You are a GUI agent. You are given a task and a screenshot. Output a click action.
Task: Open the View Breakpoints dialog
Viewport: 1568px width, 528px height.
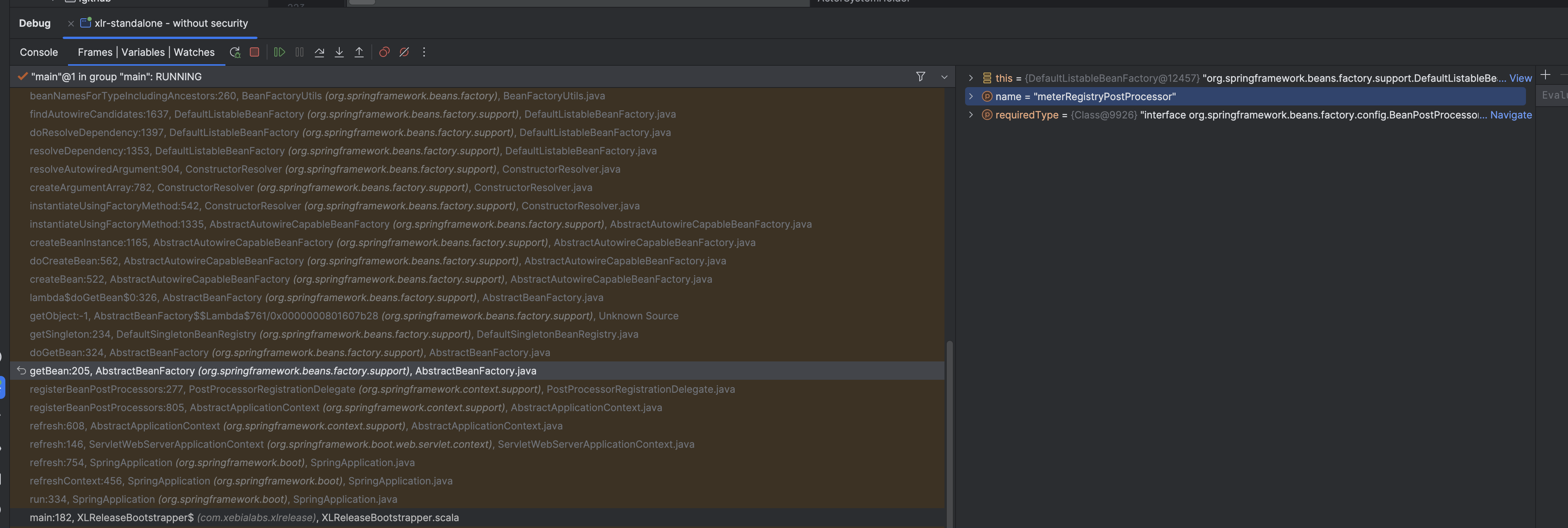(x=384, y=52)
